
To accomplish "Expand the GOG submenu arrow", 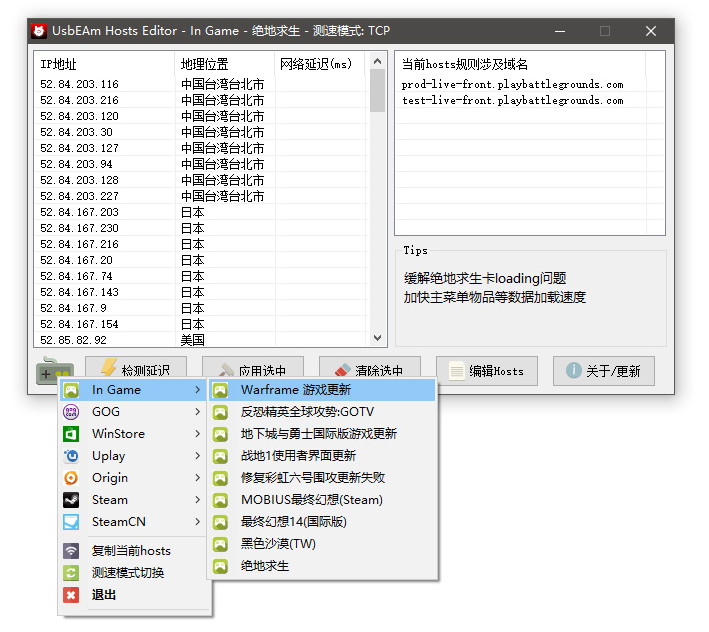I will [198, 412].
